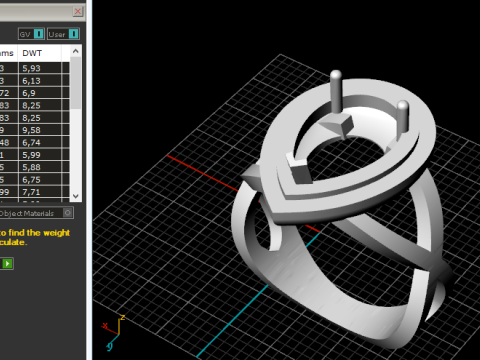
Task: Click the green play calculate button
Action: (7, 264)
